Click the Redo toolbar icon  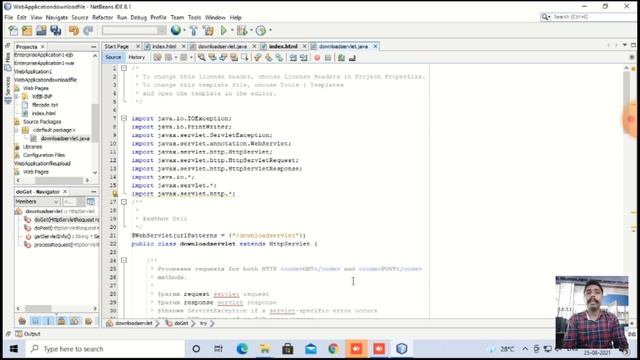(x=88, y=31)
